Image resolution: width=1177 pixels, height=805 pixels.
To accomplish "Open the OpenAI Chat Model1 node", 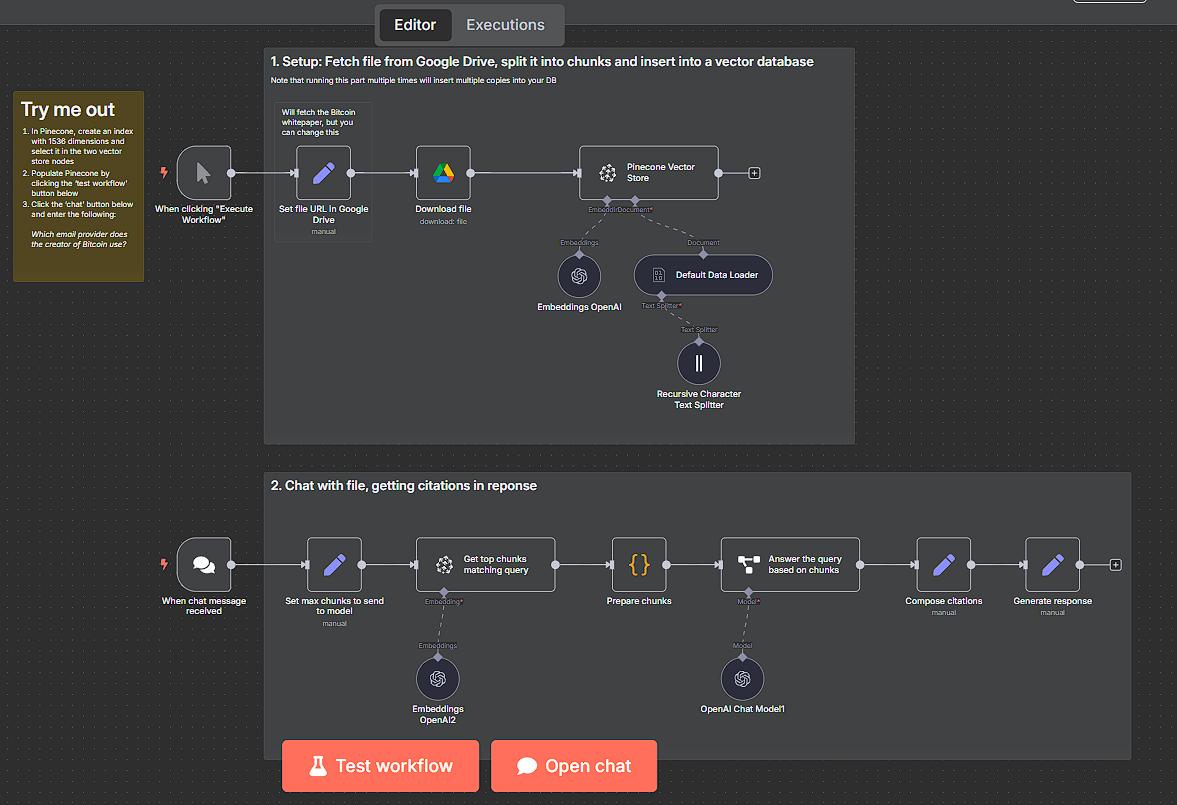I will click(x=742, y=679).
